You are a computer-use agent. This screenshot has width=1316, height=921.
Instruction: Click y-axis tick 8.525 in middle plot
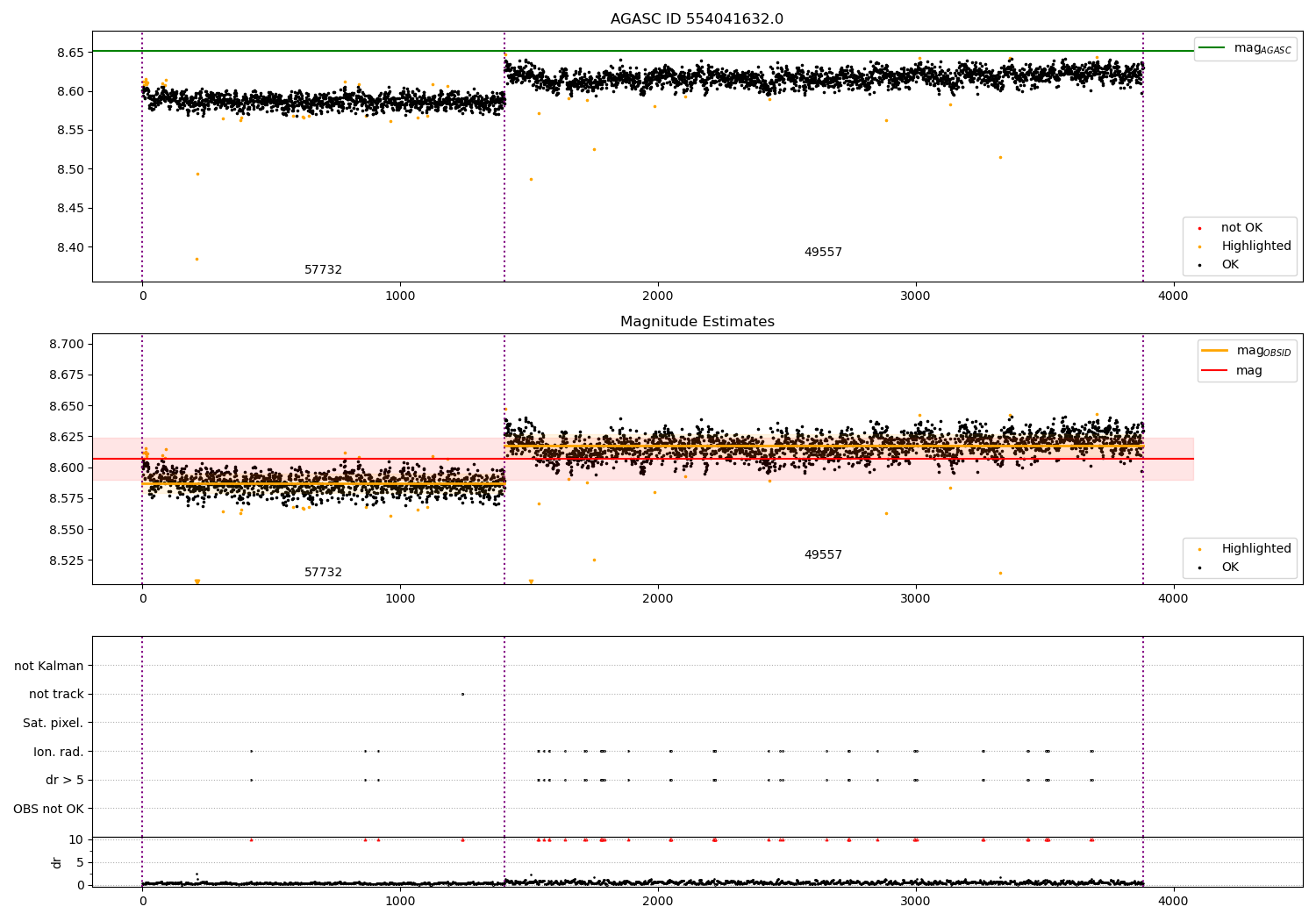[67, 560]
